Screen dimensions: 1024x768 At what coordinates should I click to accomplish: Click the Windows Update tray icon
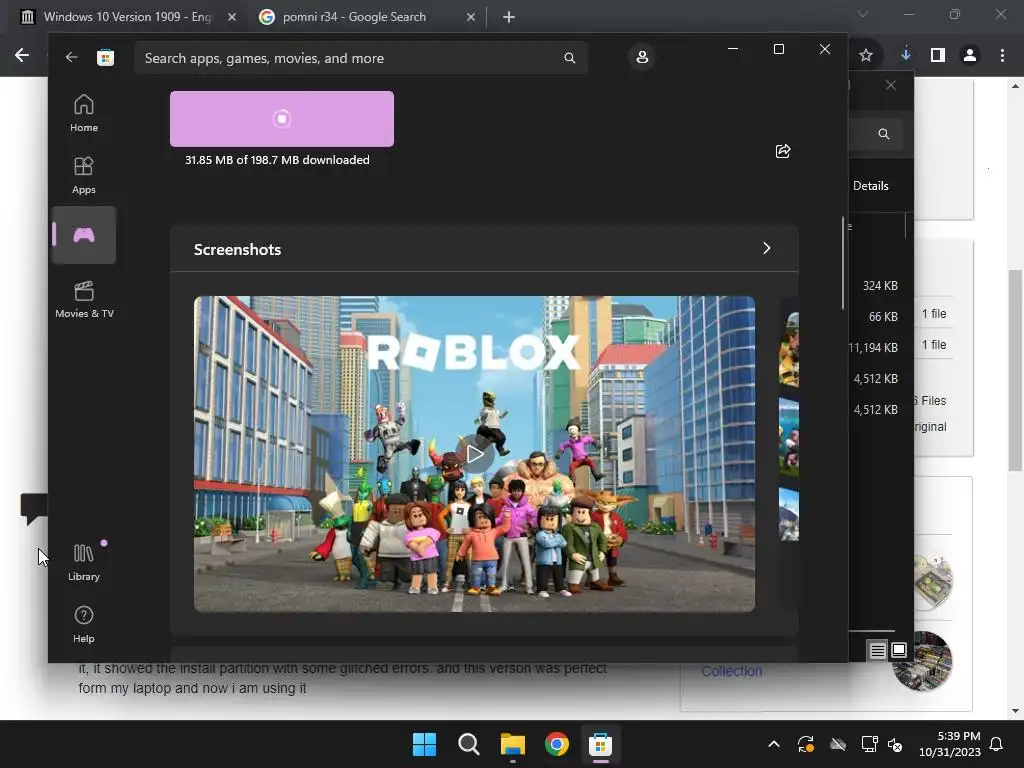806,744
